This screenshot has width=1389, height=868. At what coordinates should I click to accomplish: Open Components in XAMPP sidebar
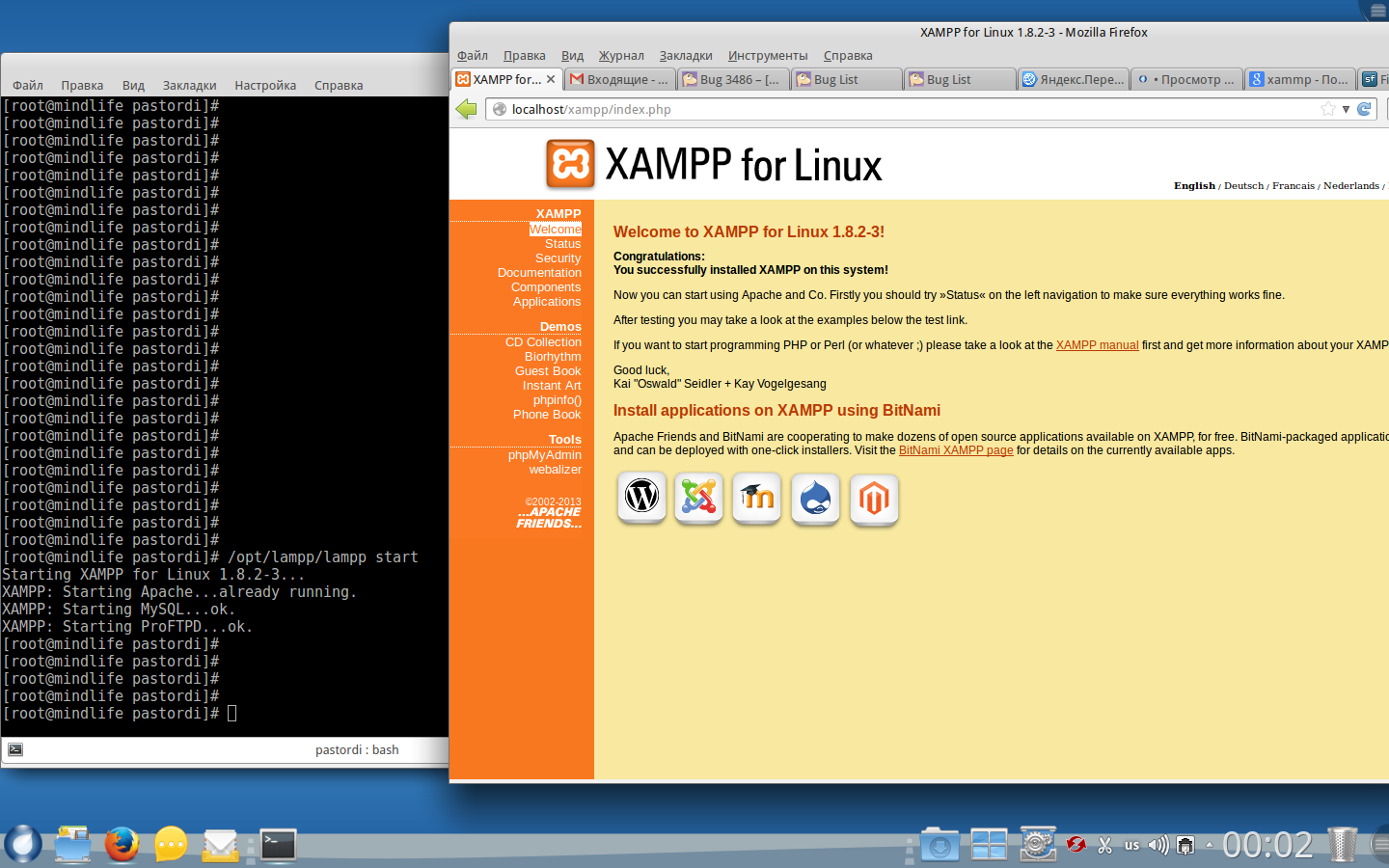(546, 287)
